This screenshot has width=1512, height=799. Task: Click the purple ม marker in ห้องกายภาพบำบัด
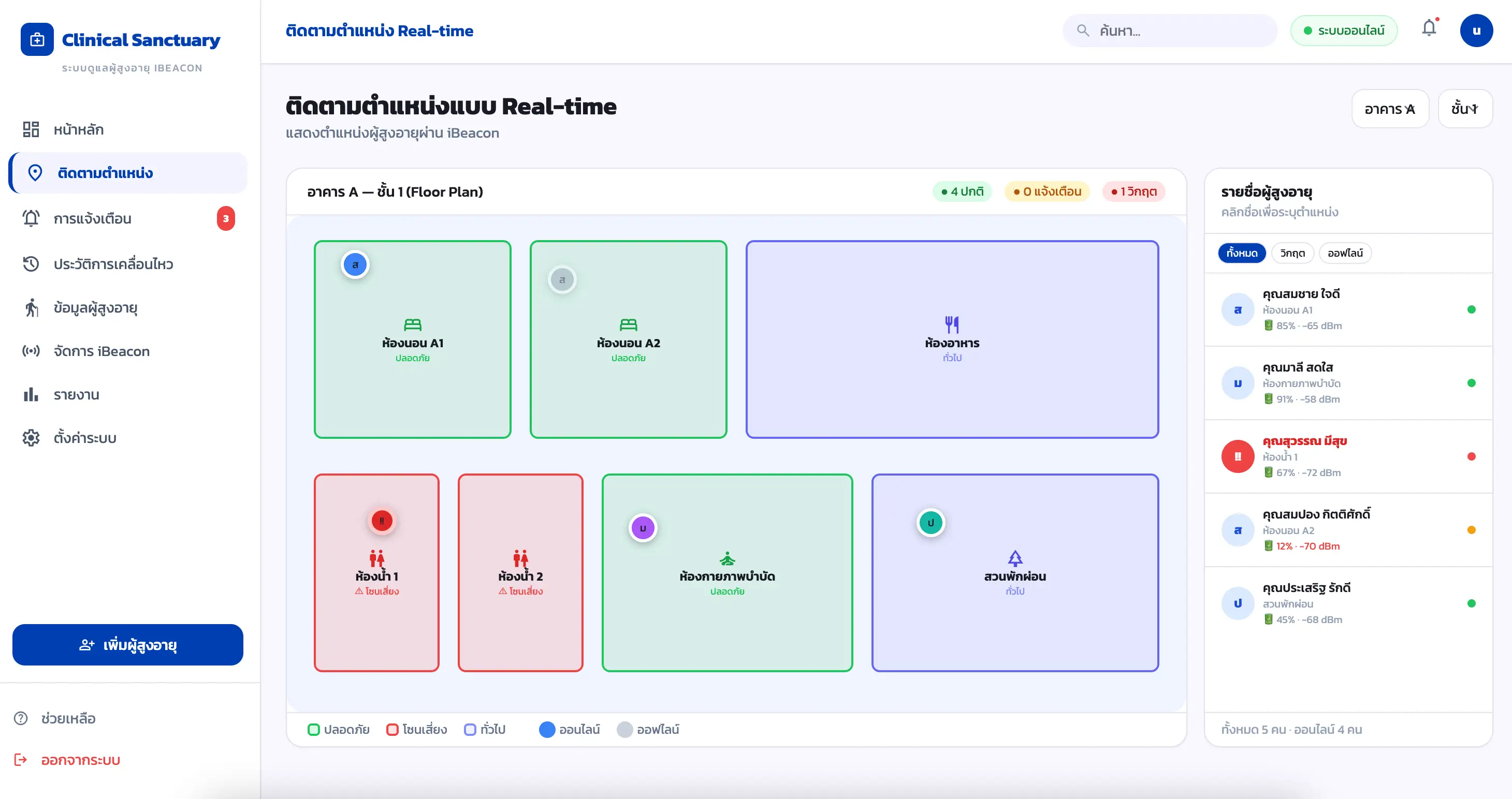coord(643,528)
